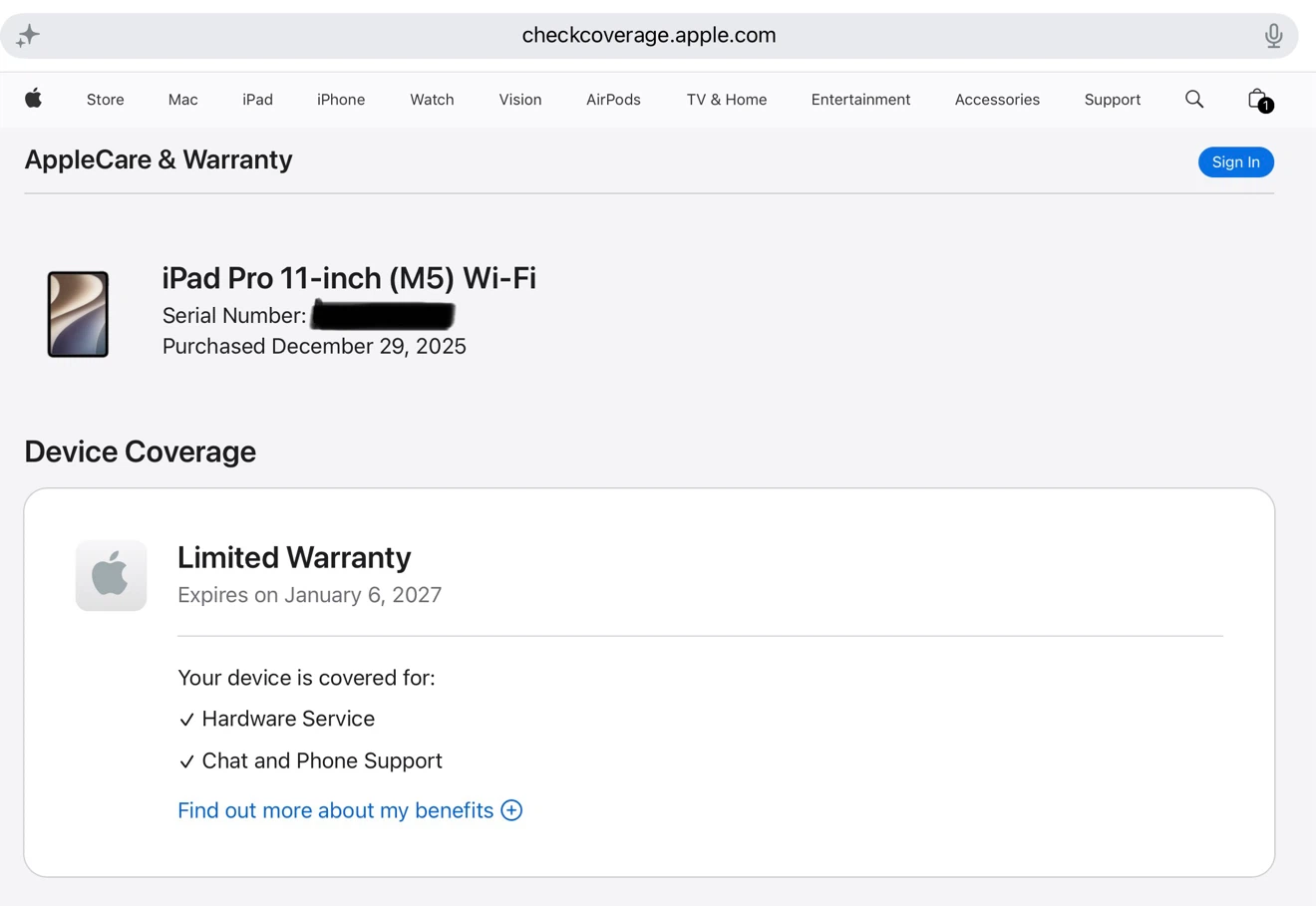Open the search magnifier icon
This screenshot has width=1316, height=906.
[x=1194, y=99]
